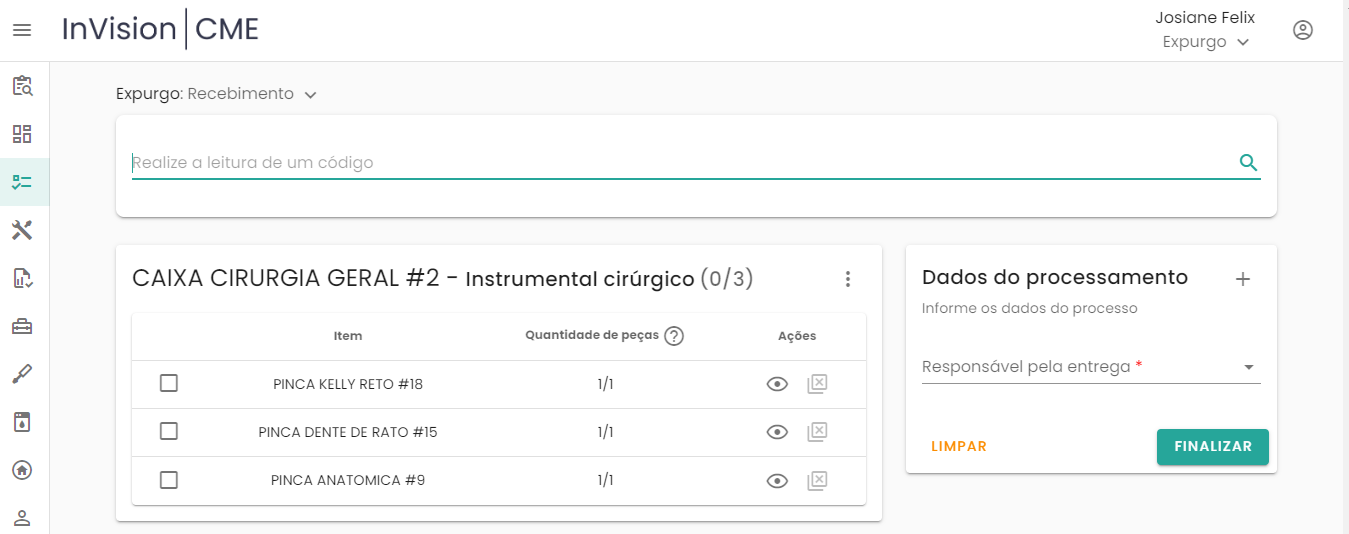Expand the Expurgo sector dropdown under username

(1206, 42)
